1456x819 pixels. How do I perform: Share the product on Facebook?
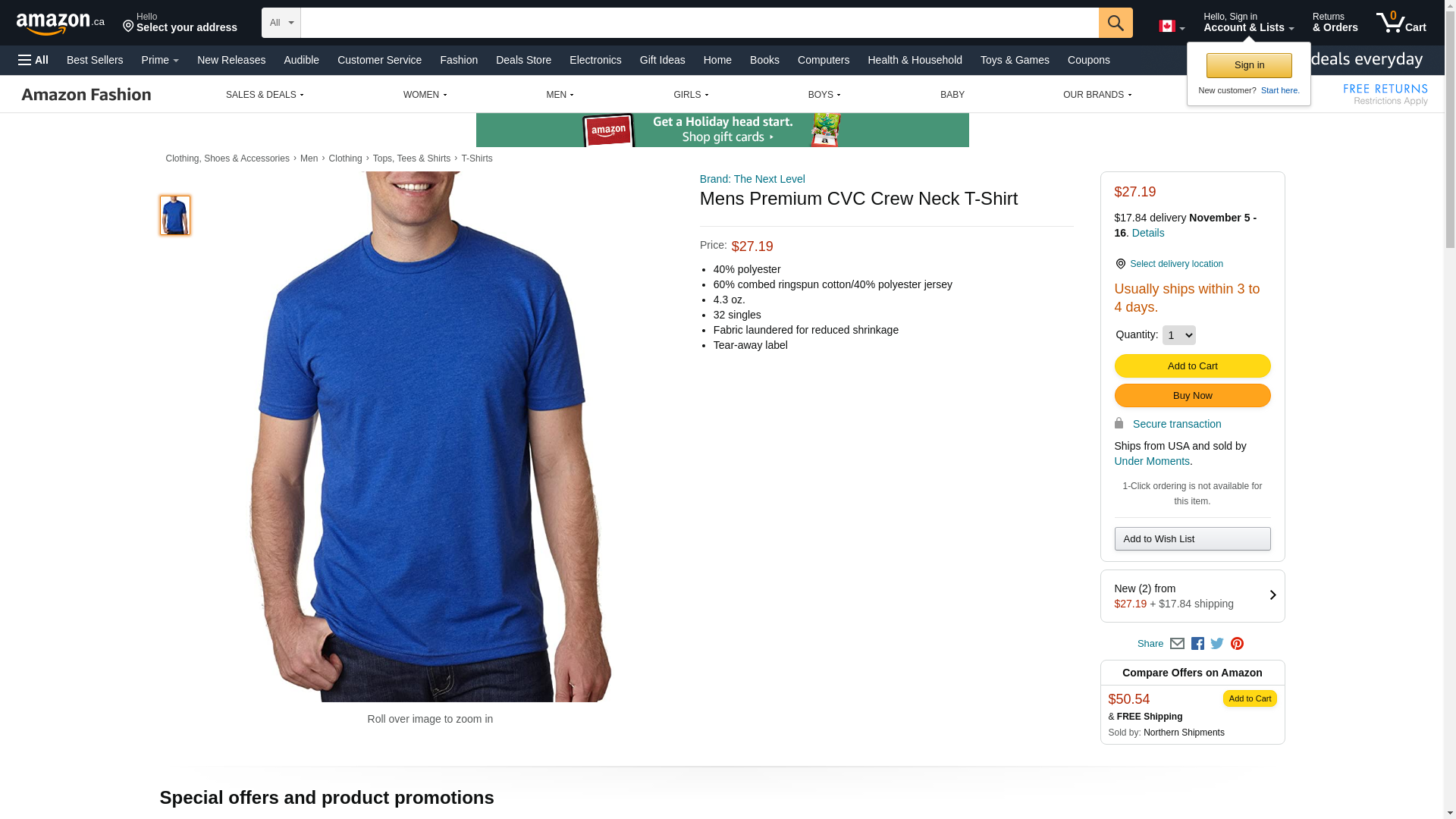coord(1197,644)
